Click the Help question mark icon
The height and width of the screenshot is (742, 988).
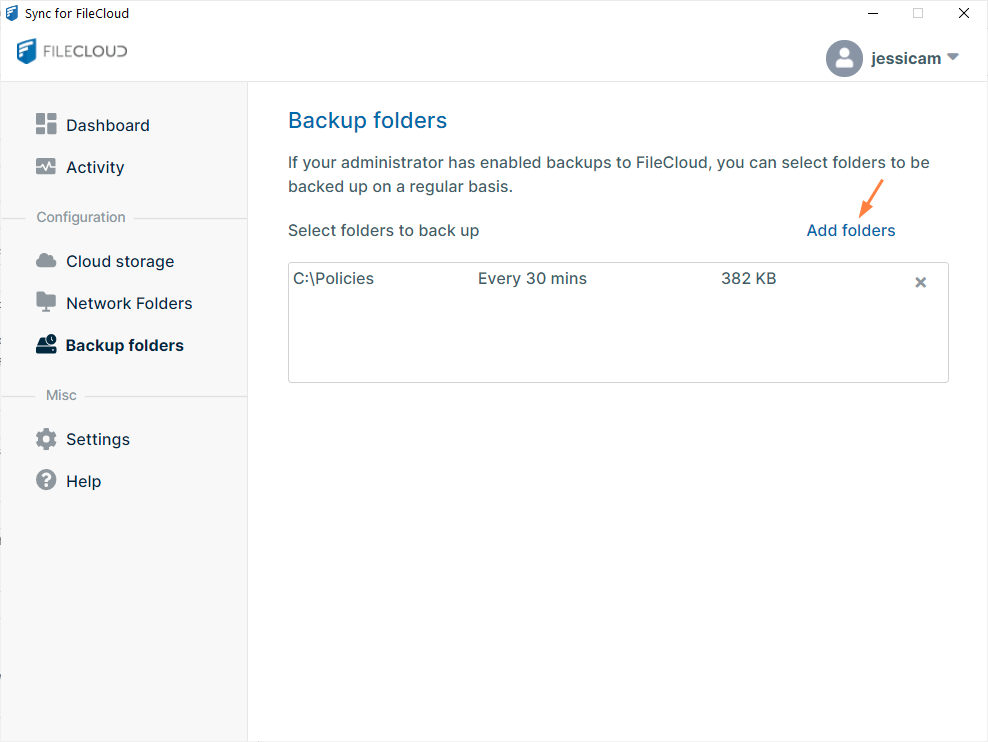pyautogui.click(x=46, y=481)
